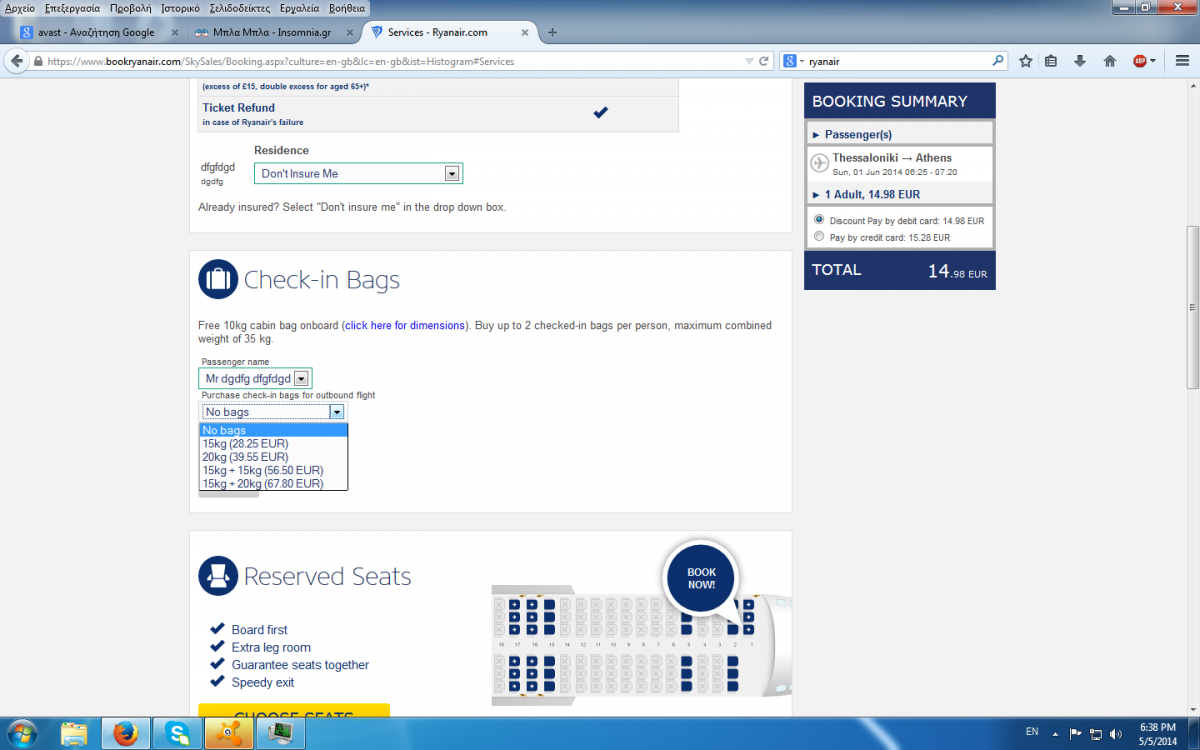
Task: Open the Επεξεργασία menu
Action: click(72, 7)
